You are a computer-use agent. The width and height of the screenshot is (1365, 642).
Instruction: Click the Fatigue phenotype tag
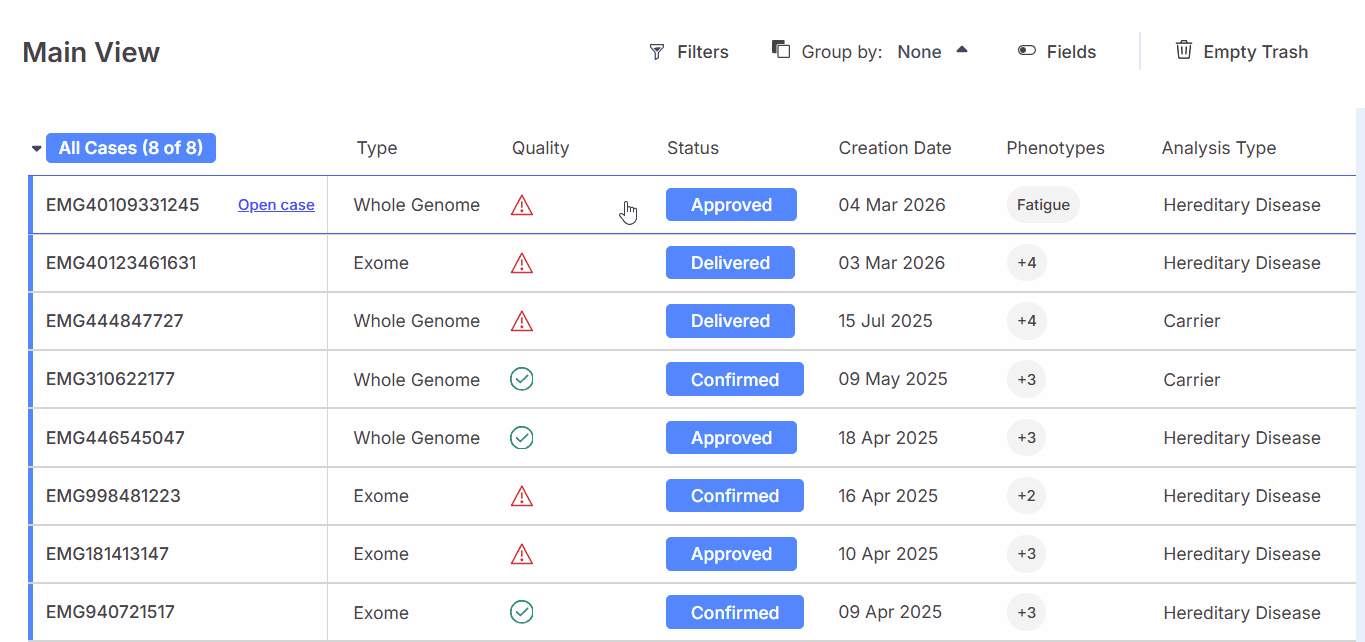tap(1043, 205)
